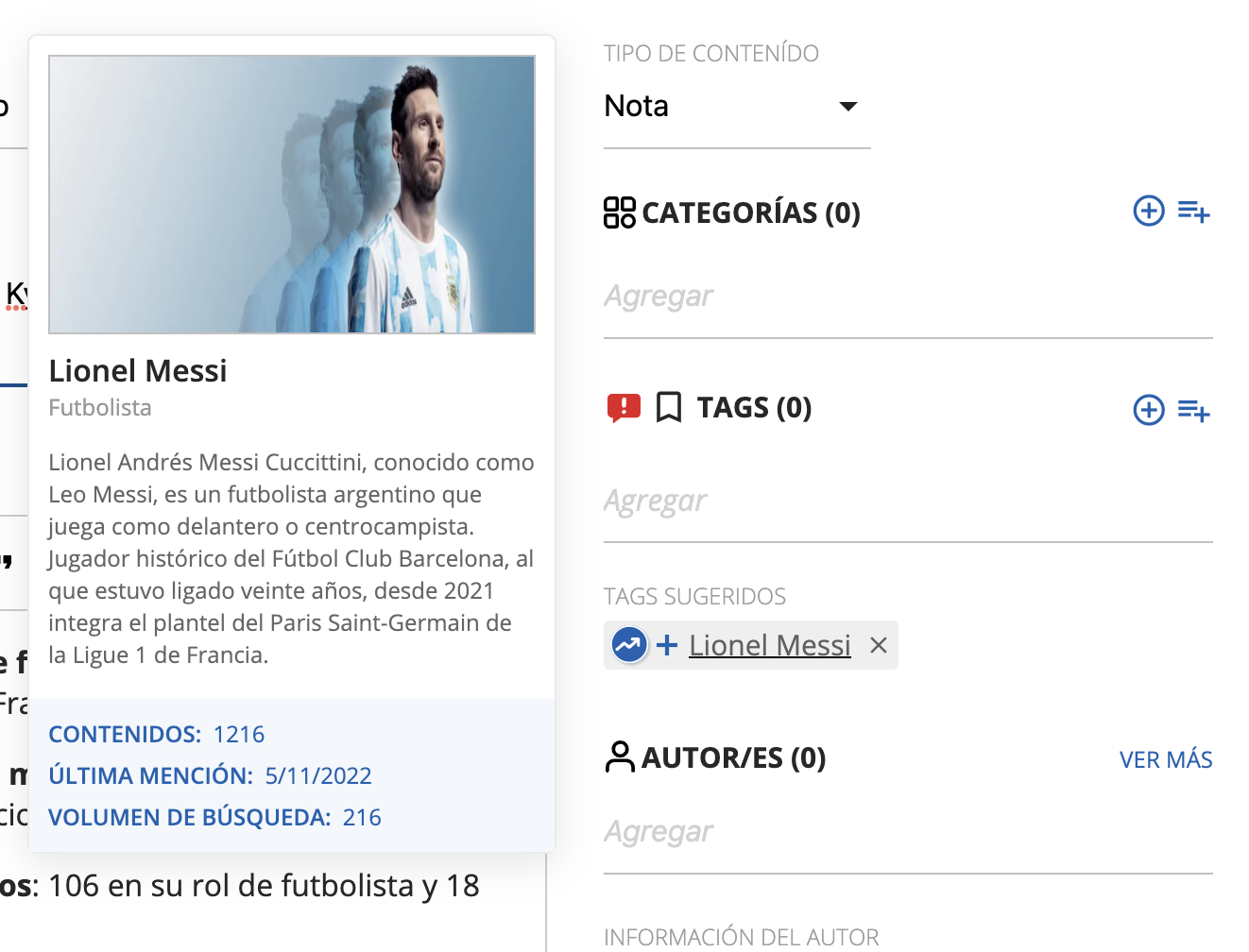
Task: Select Nota content type value
Action: click(637, 107)
